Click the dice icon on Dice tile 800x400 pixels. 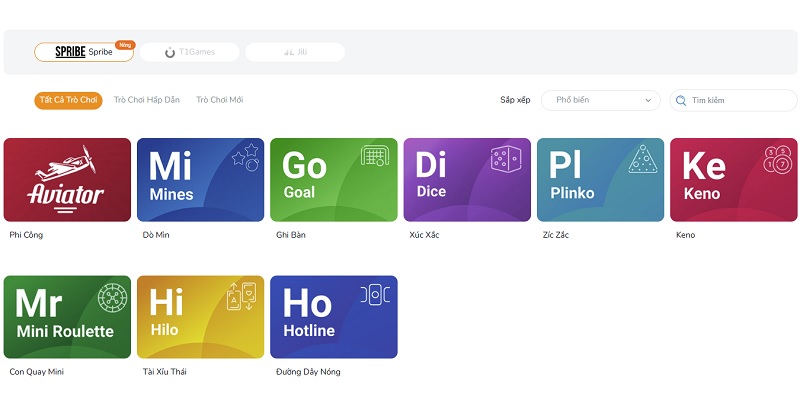[x=506, y=159]
